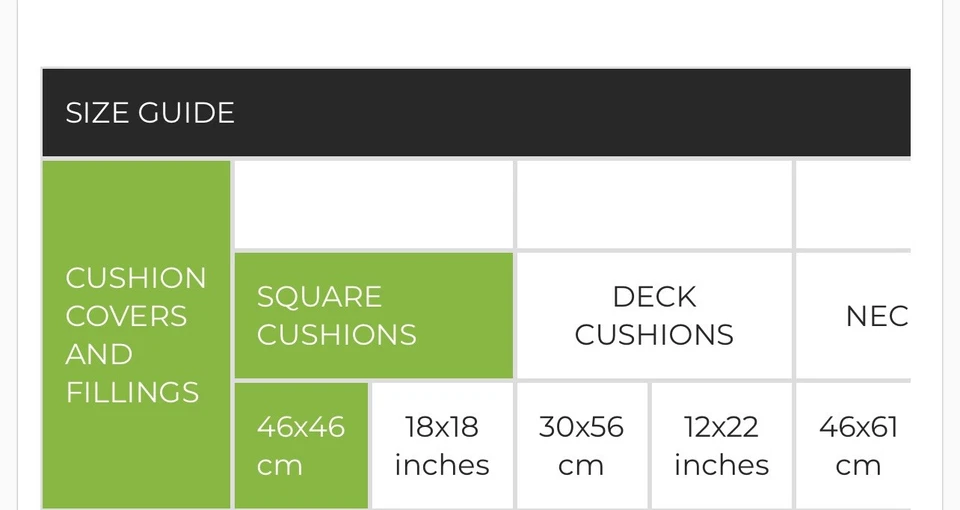
Task: Click the 46x61 cm size cell
Action: 858,445
